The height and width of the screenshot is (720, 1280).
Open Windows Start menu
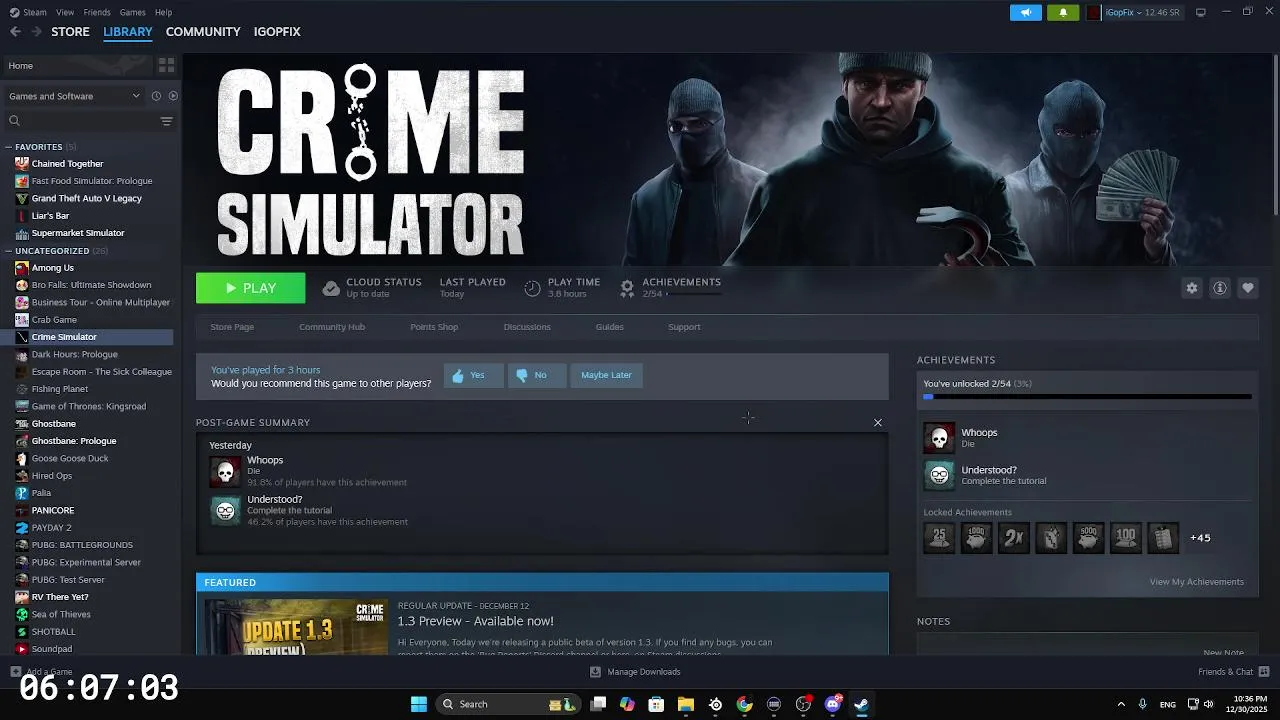point(419,704)
